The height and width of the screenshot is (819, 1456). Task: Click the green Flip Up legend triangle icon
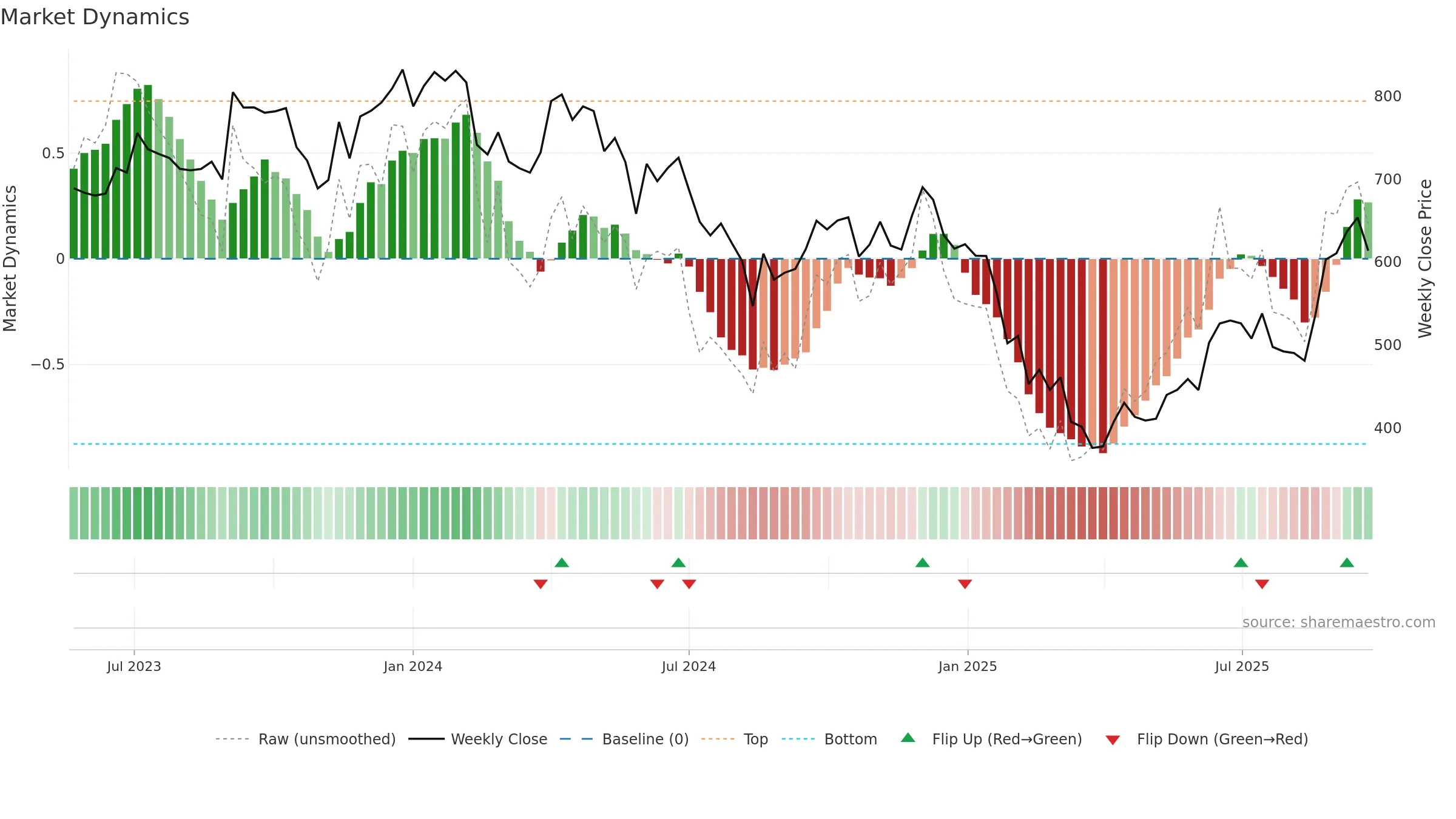click(x=908, y=738)
